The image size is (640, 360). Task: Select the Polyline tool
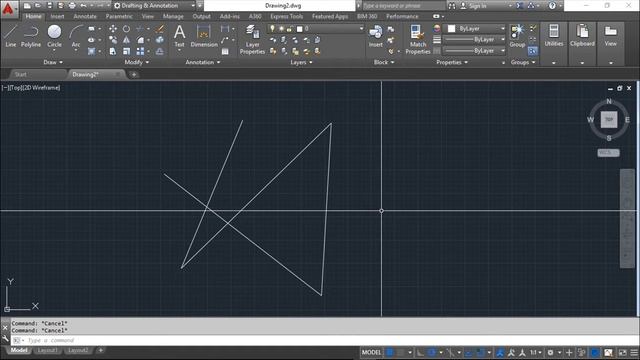31,36
